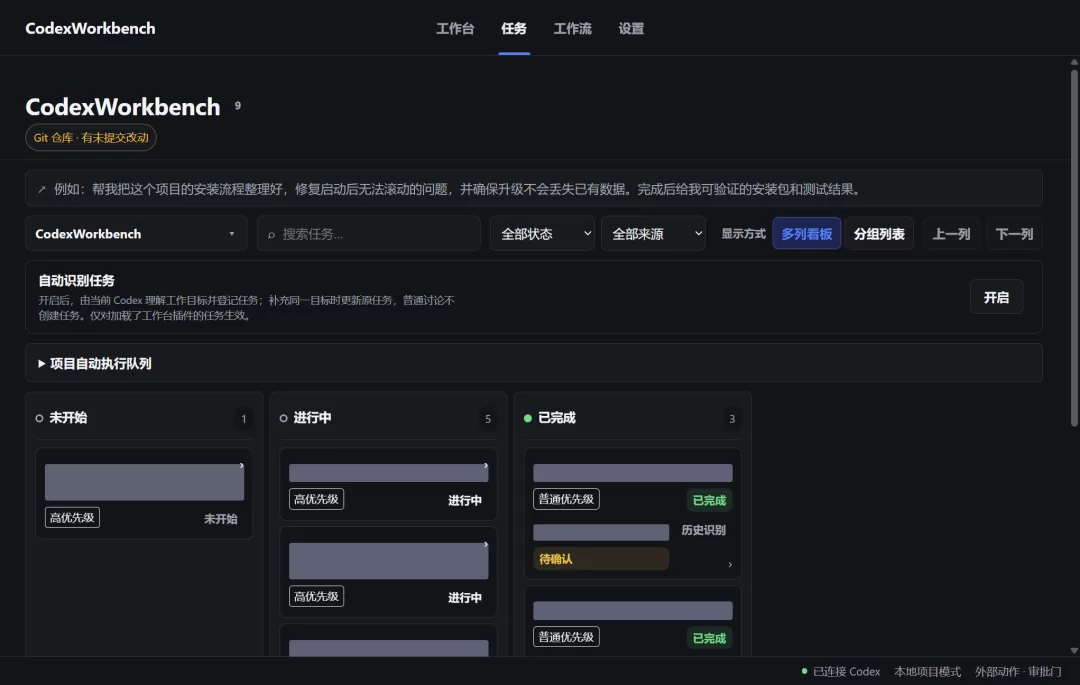Screen dimensions: 1080x685
Task: Click 高优先级 tag on second 进行中 card
Action: click(316, 596)
